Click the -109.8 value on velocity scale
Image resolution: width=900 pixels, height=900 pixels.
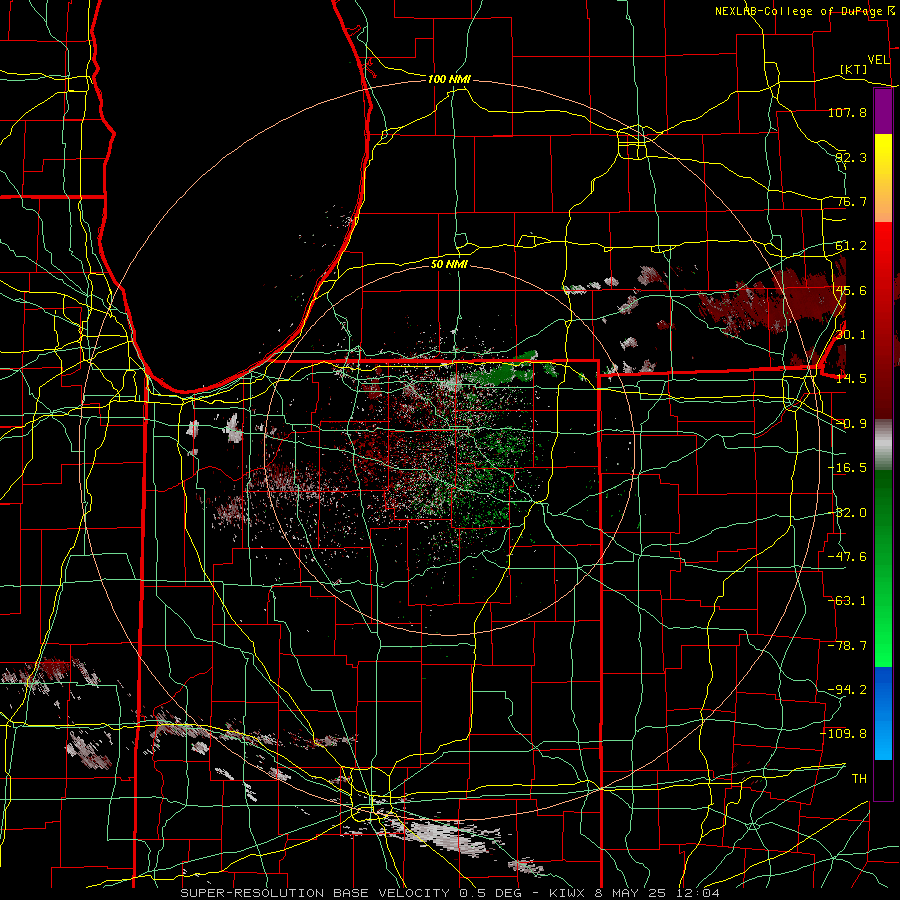click(844, 734)
